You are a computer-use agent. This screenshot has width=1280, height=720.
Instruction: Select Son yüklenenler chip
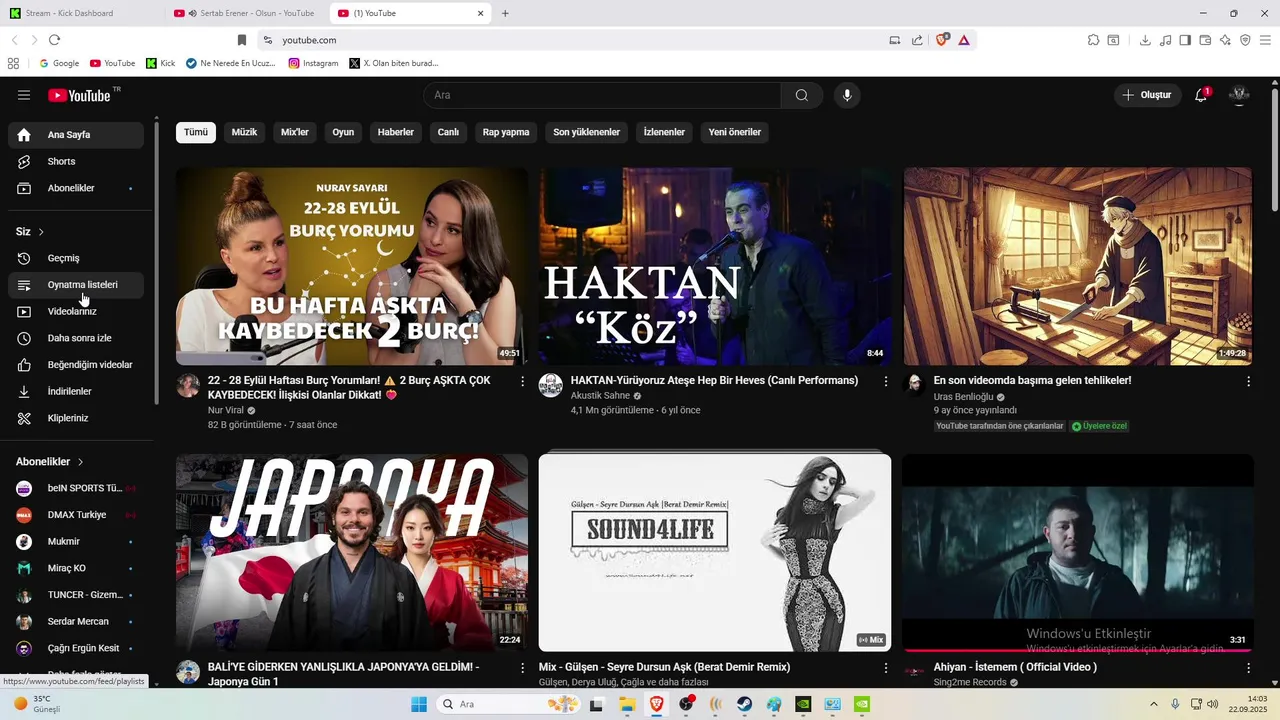pyautogui.click(x=587, y=132)
